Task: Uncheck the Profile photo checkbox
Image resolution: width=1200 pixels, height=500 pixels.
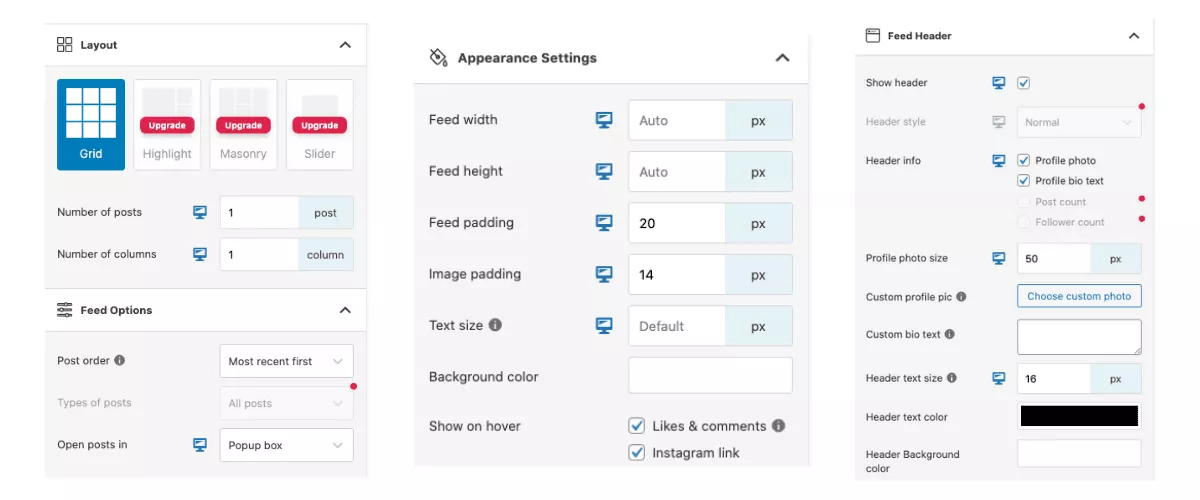Action: (1024, 160)
